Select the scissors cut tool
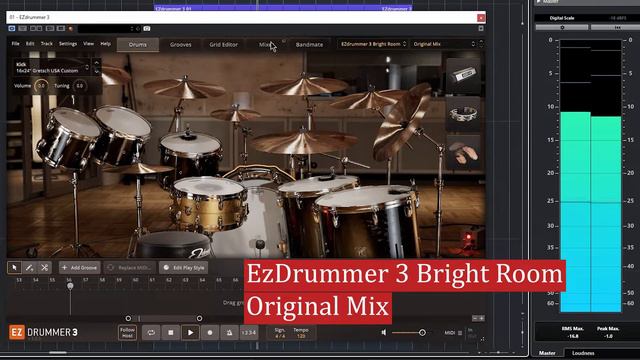 [44, 268]
